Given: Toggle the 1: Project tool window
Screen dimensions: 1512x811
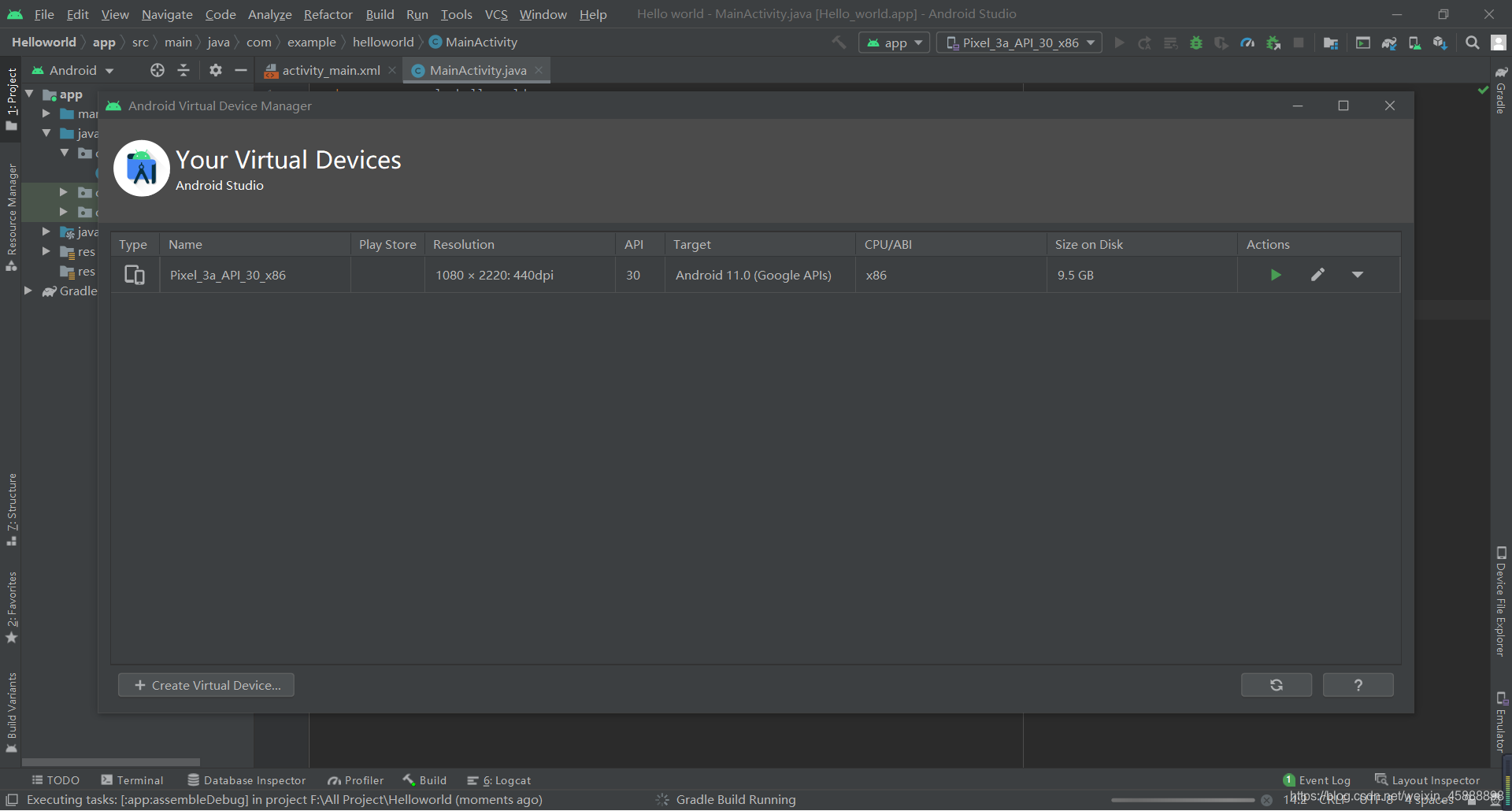Looking at the screenshot, I should pos(11,98).
